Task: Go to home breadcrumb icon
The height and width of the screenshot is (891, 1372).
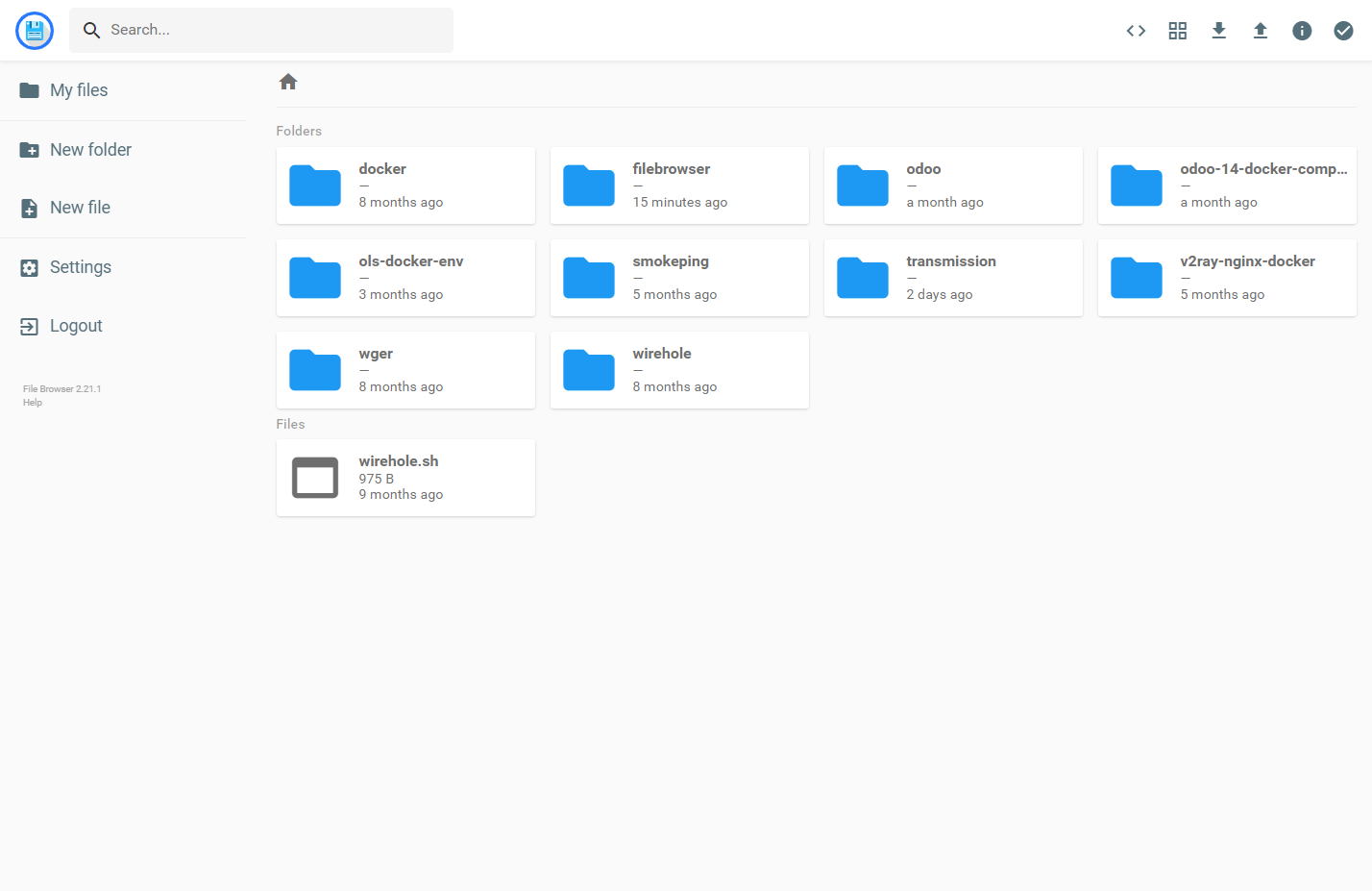Action: (x=288, y=82)
